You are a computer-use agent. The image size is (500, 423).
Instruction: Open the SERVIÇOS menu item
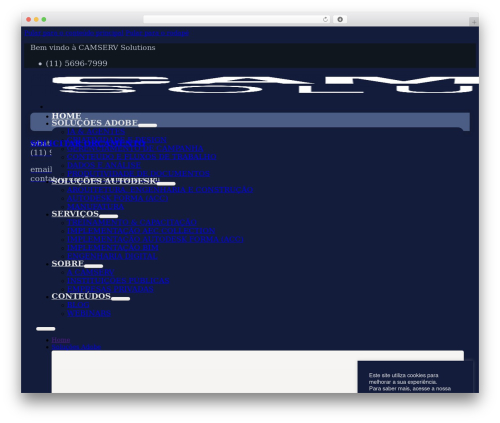[75, 214]
